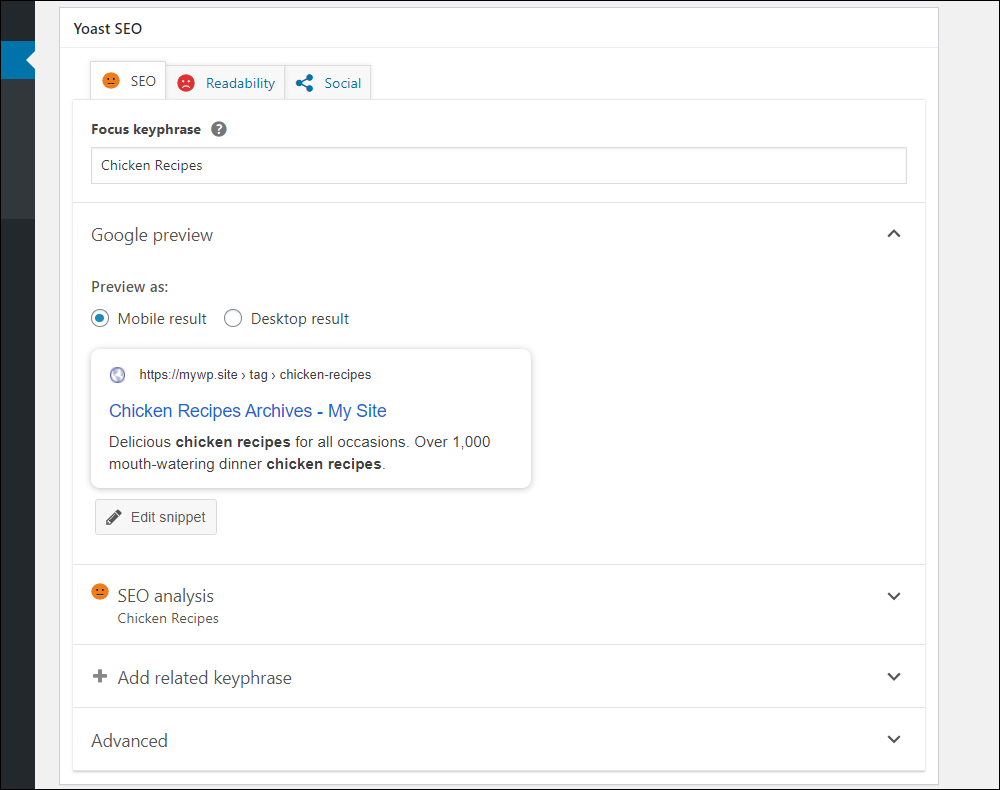1000x790 pixels.
Task: Click the globe favicon in Google preview
Action: click(x=117, y=375)
